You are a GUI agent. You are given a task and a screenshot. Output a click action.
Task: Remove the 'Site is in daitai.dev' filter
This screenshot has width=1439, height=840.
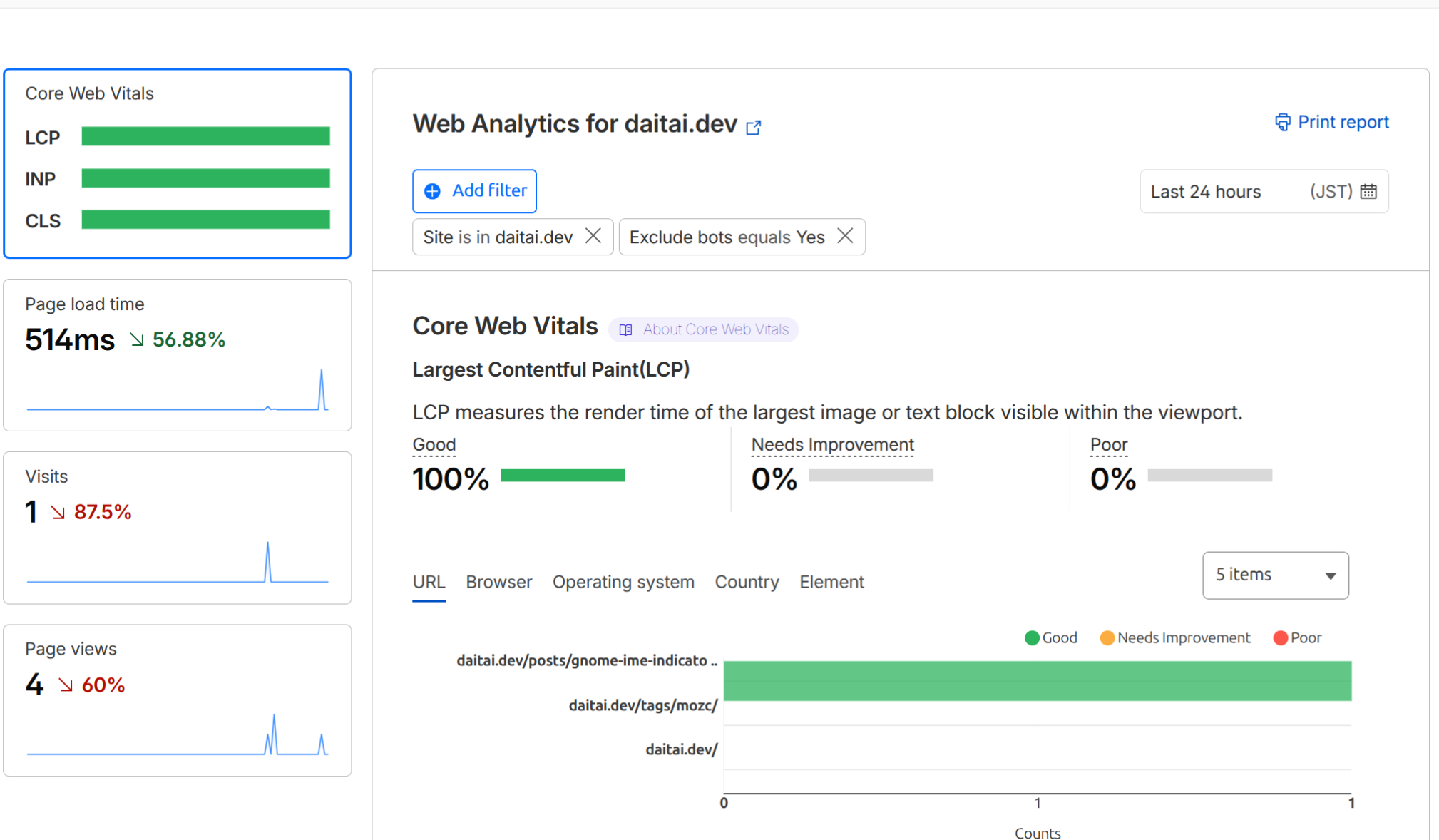point(593,236)
